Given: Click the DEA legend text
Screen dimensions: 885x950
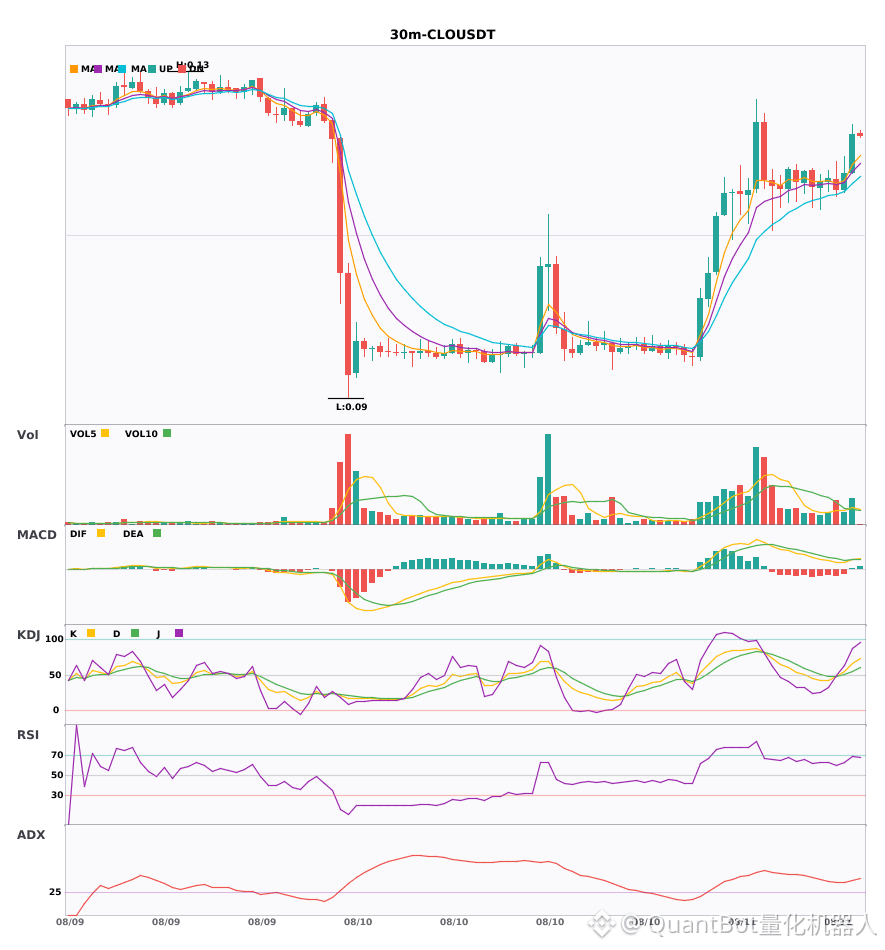Looking at the screenshot, I should (133, 534).
